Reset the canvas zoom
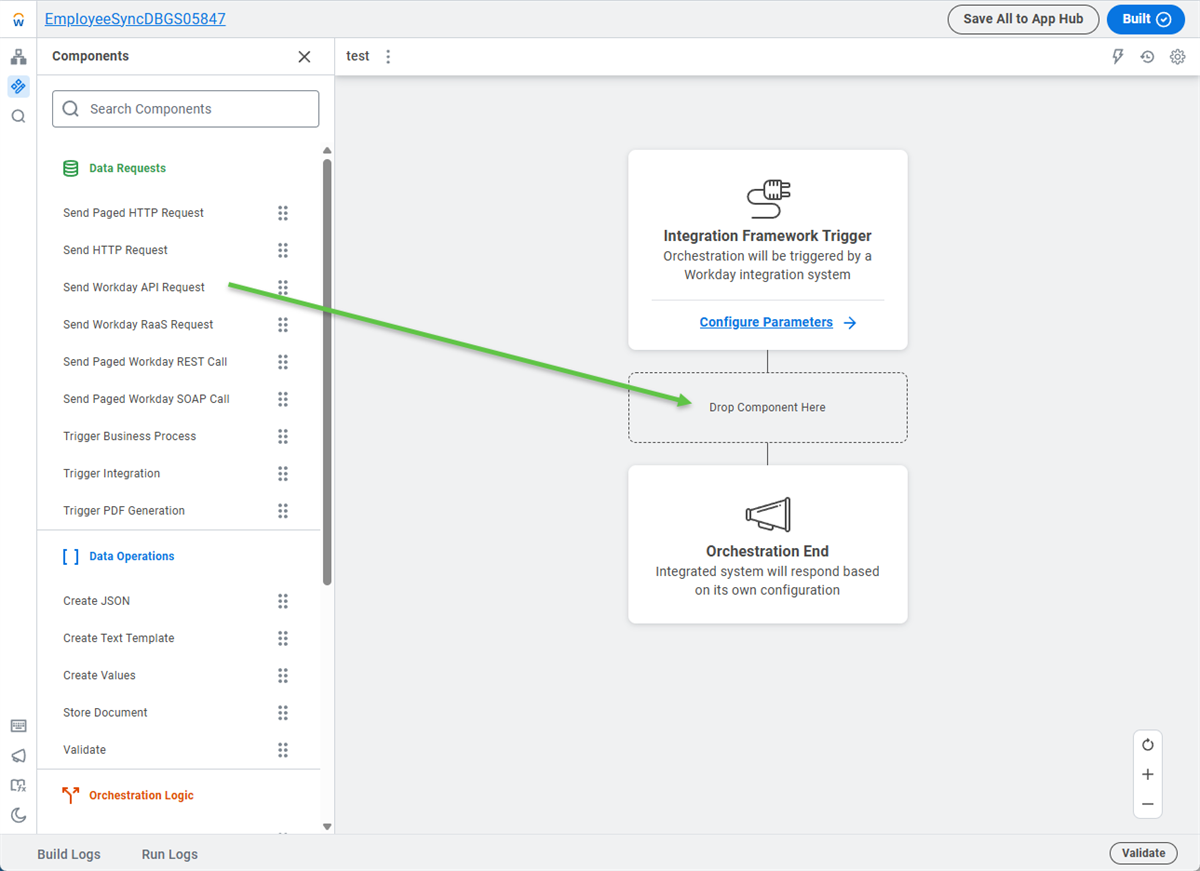Viewport: 1200px width, 871px height. (1148, 745)
